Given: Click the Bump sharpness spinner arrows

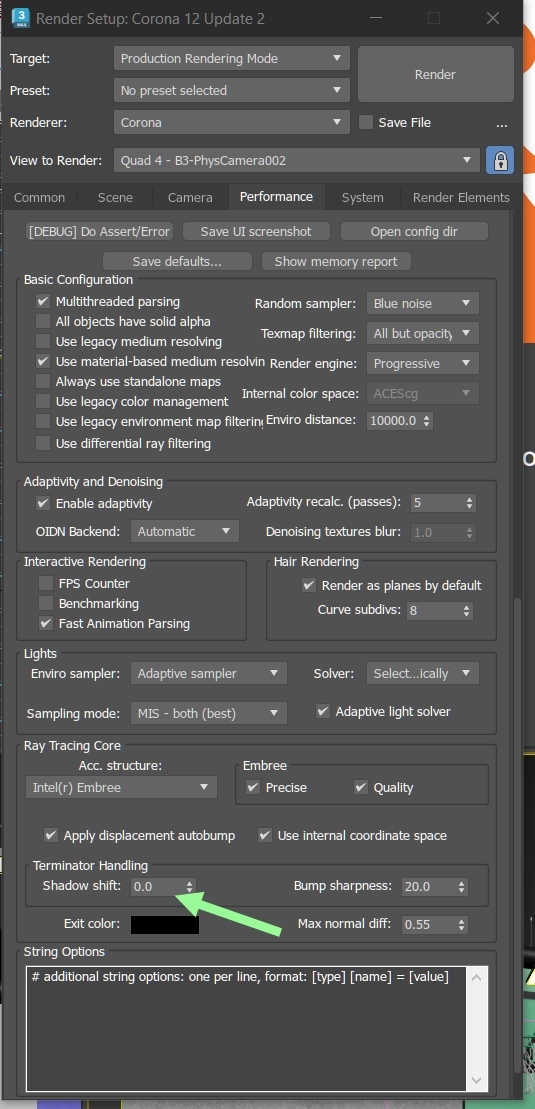Looking at the screenshot, I should point(462,886).
